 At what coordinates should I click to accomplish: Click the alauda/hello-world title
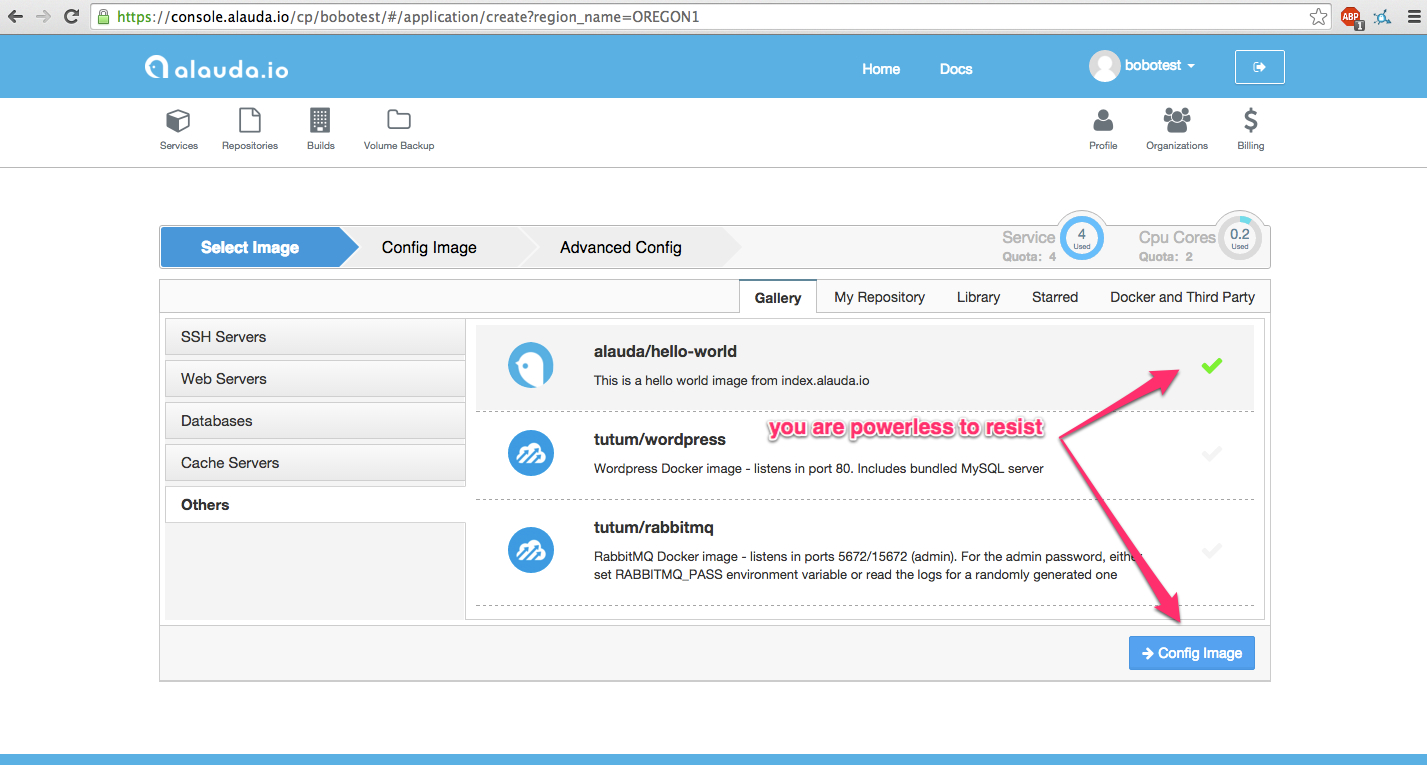(665, 352)
